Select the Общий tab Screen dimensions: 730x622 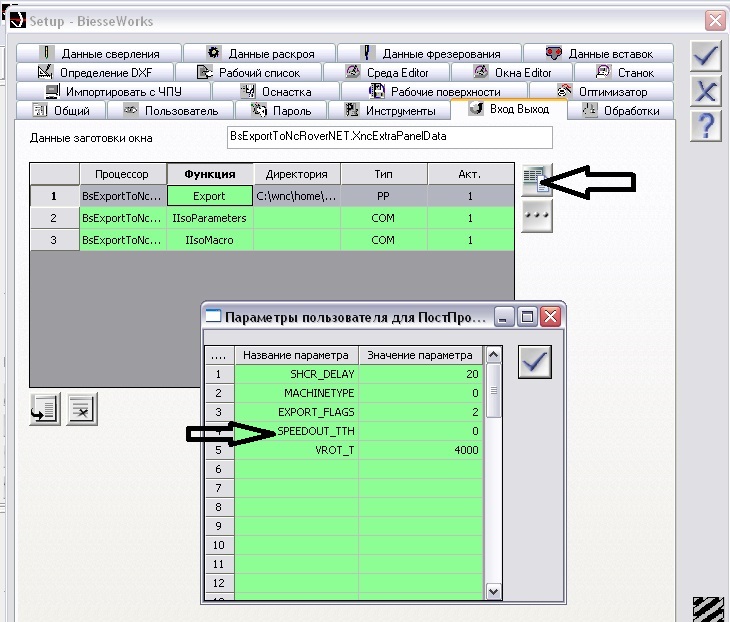(61, 111)
